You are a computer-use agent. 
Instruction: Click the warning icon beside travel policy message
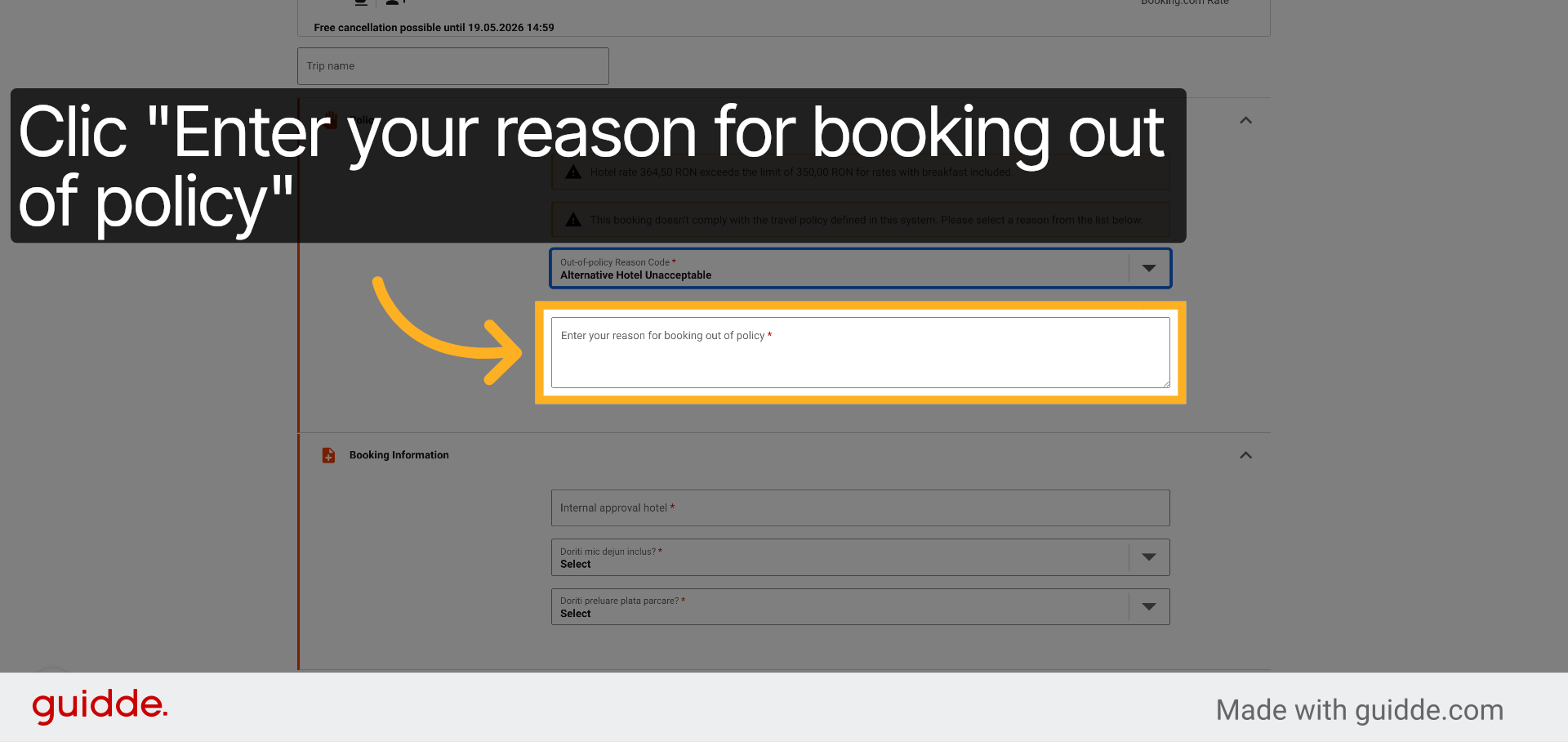pos(573,220)
